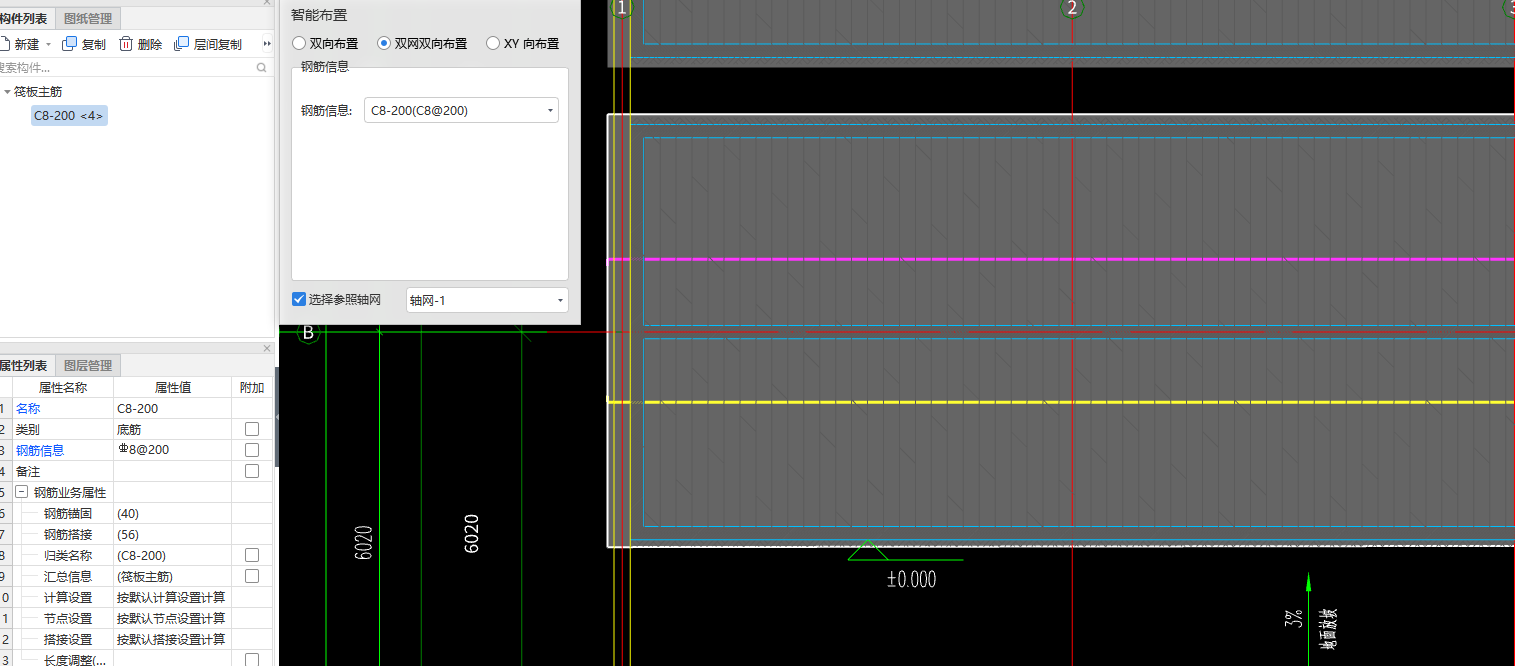This screenshot has width=1515, height=666.
Task: Click the elevation triangle symbol
Action: (x=868, y=550)
